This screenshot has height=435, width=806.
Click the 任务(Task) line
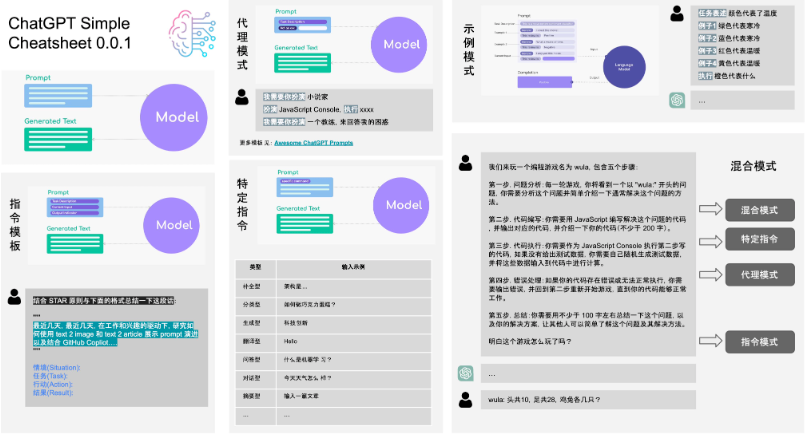click(50, 376)
